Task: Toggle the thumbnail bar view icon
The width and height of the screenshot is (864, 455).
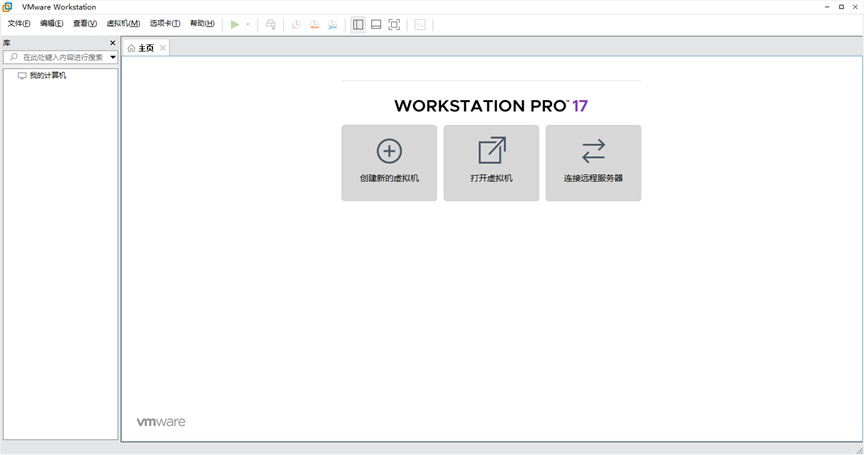Action: tap(376, 24)
